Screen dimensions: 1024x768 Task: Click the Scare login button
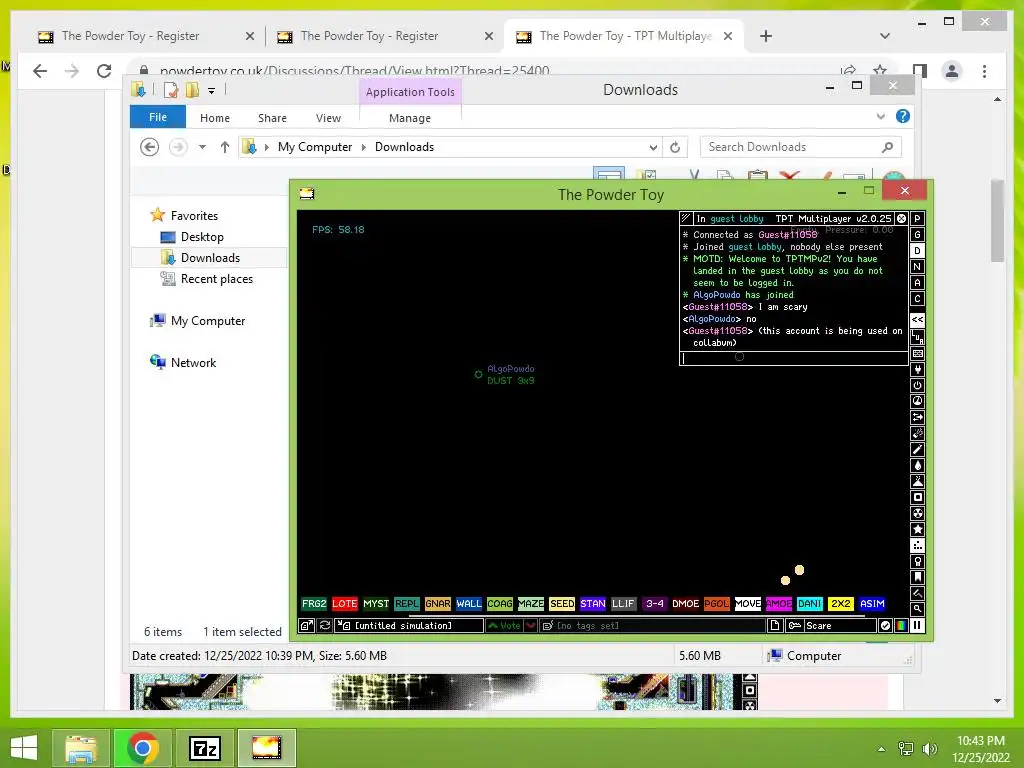(831, 626)
